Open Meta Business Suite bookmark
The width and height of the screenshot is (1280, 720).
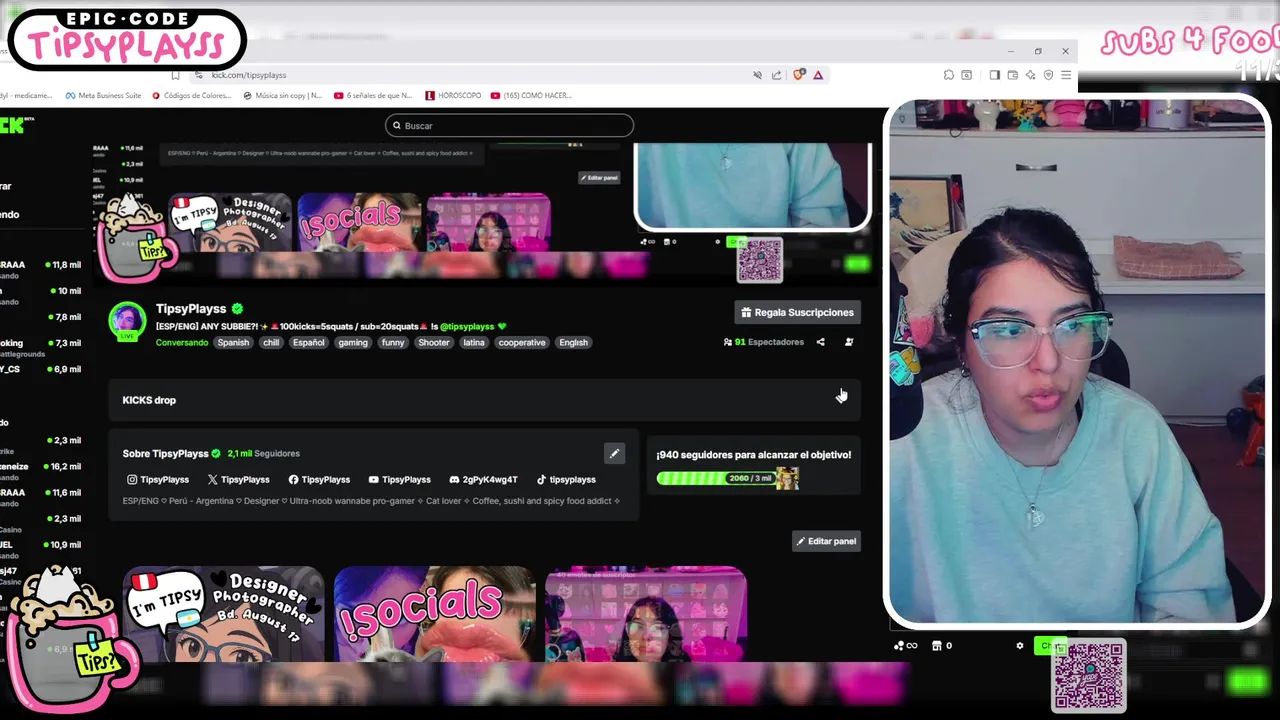tap(103, 96)
